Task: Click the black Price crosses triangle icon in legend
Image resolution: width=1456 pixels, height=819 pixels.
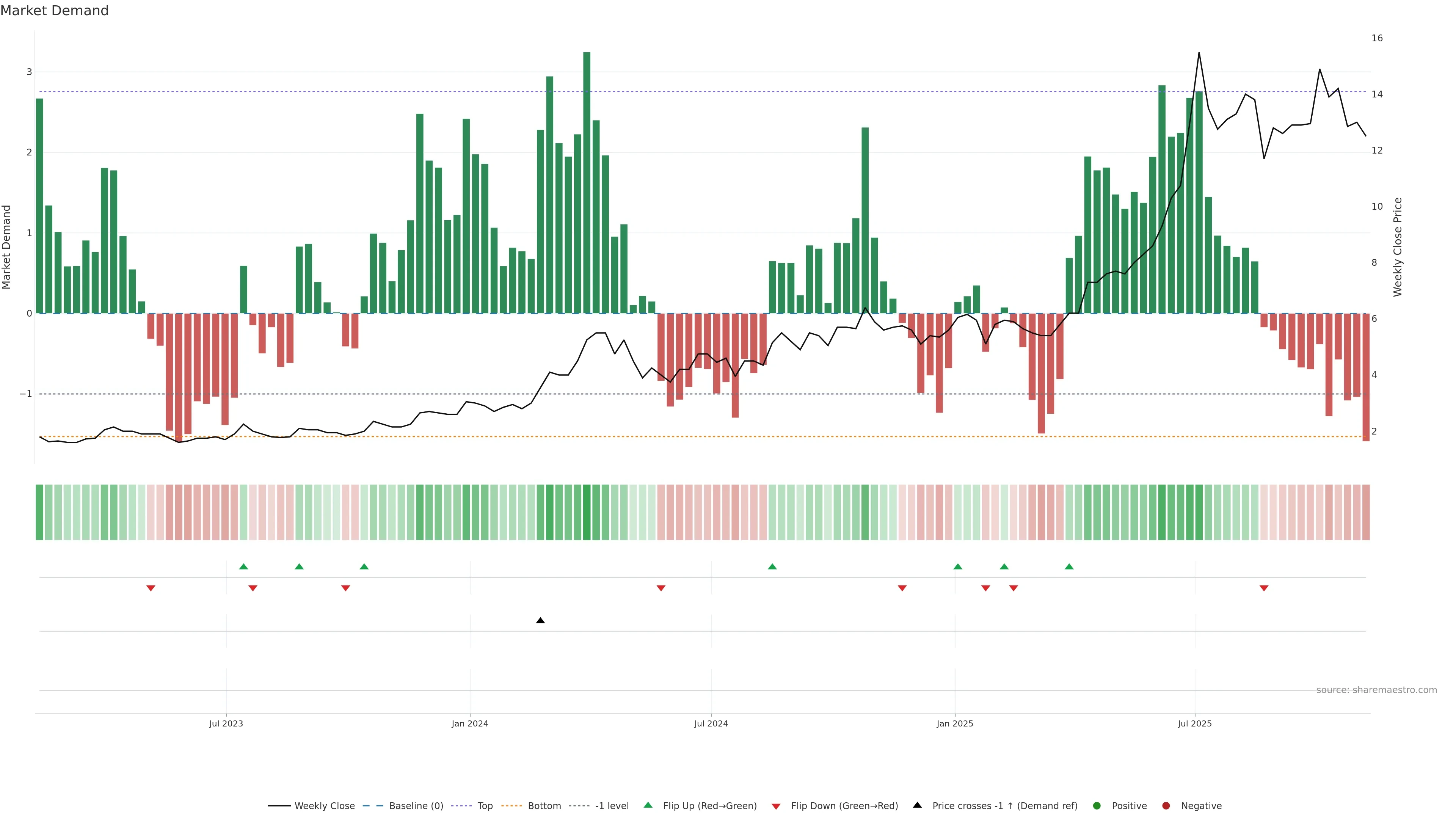Action: (917, 805)
